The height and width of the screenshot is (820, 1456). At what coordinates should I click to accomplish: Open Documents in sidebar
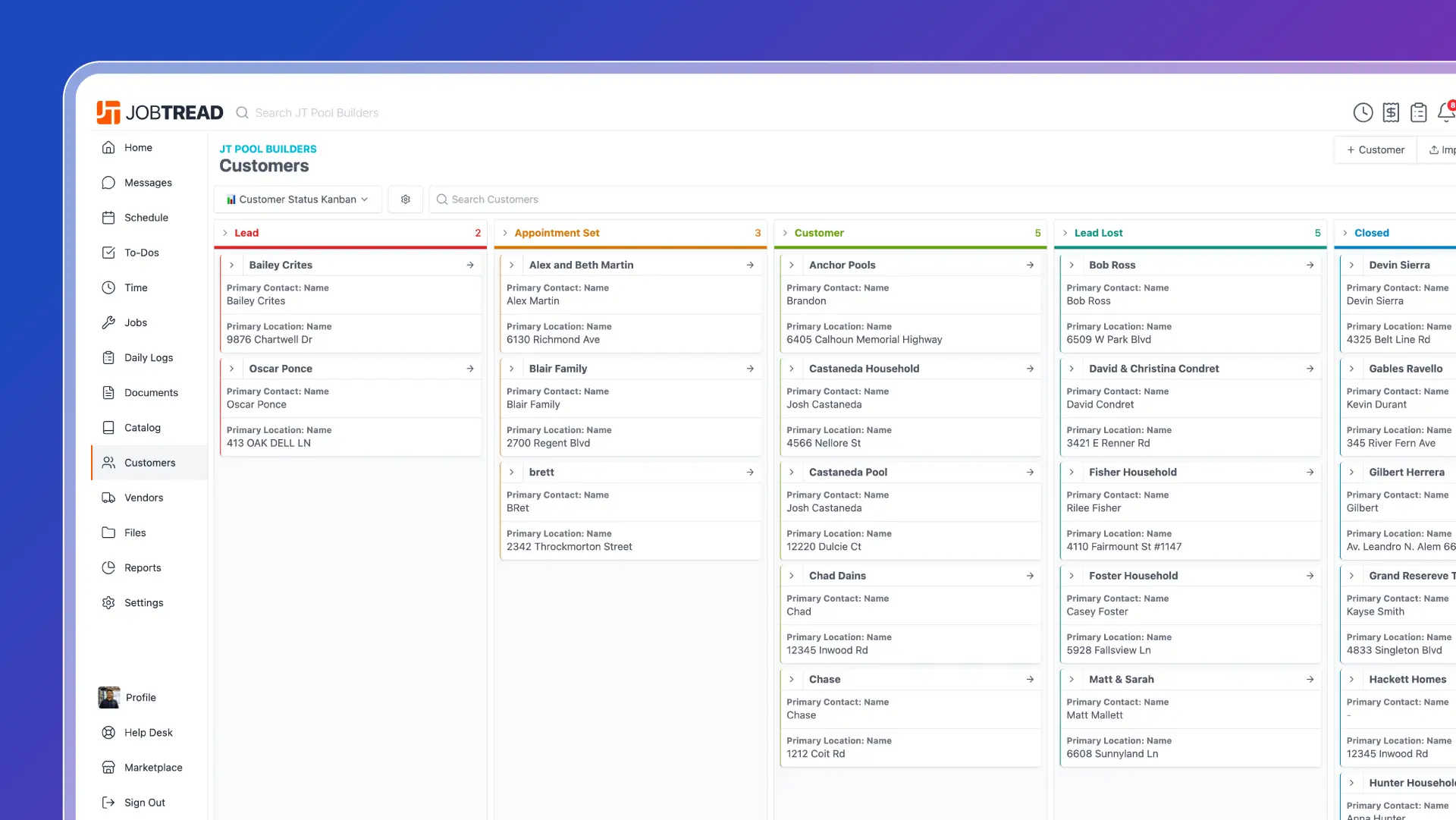click(149, 393)
